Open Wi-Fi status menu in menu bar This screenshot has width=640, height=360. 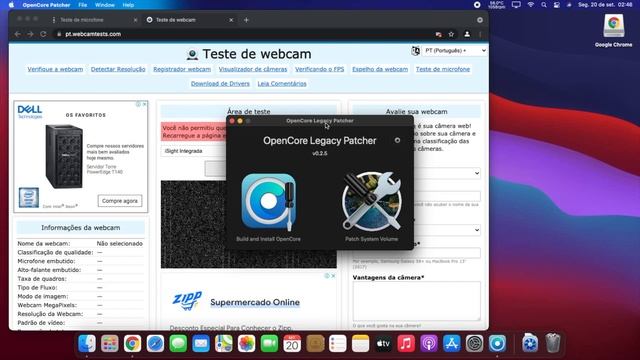coord(531,5)
